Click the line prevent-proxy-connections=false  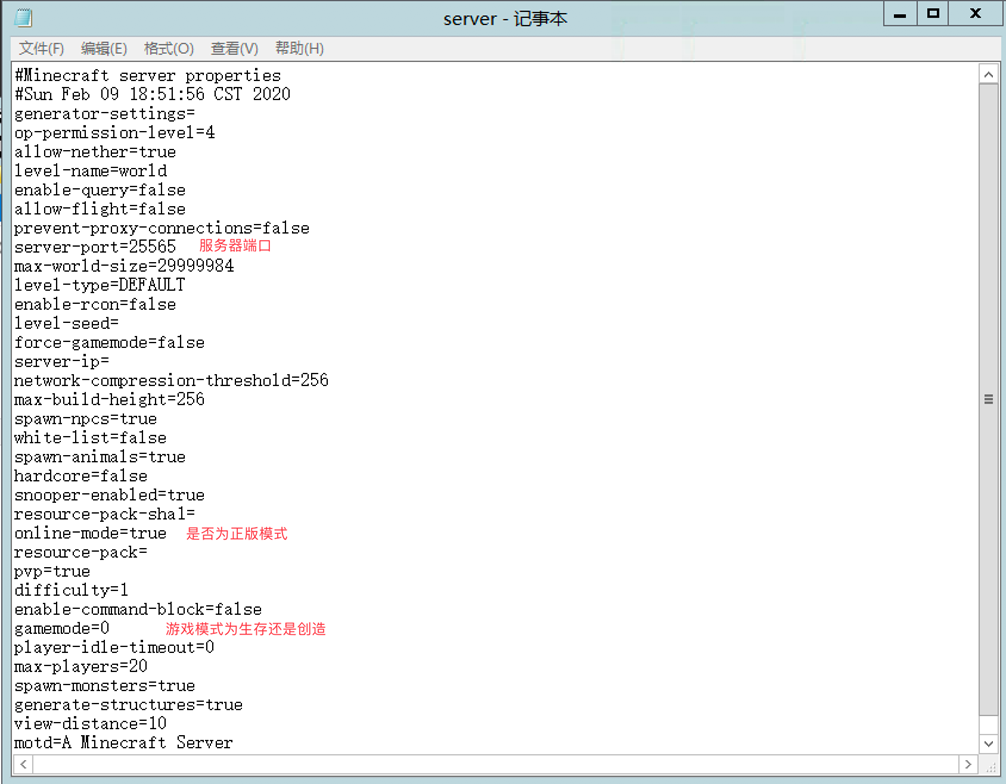pos(162,228)
